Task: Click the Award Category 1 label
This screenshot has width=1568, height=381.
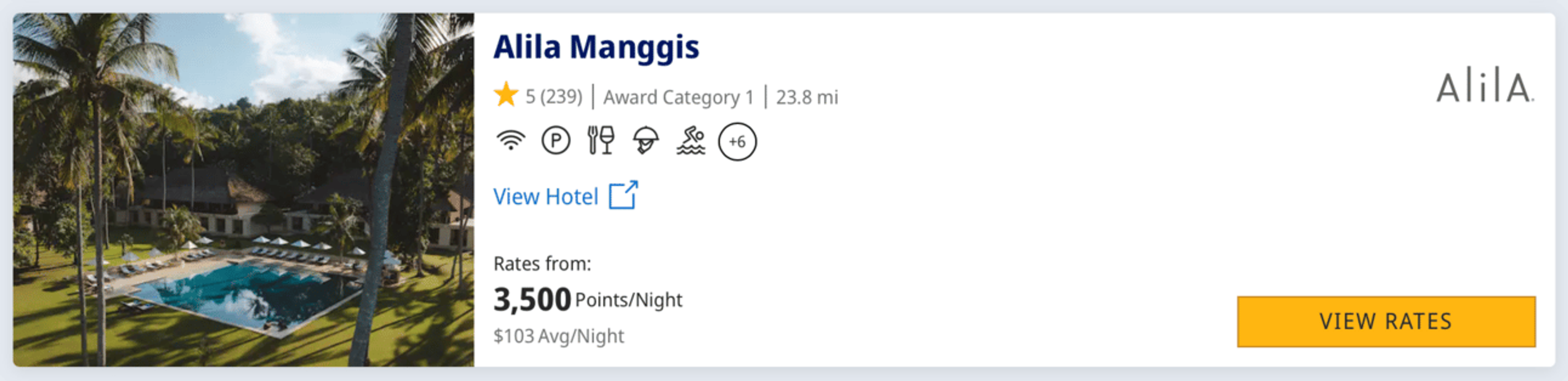Action: coord(679,97)
